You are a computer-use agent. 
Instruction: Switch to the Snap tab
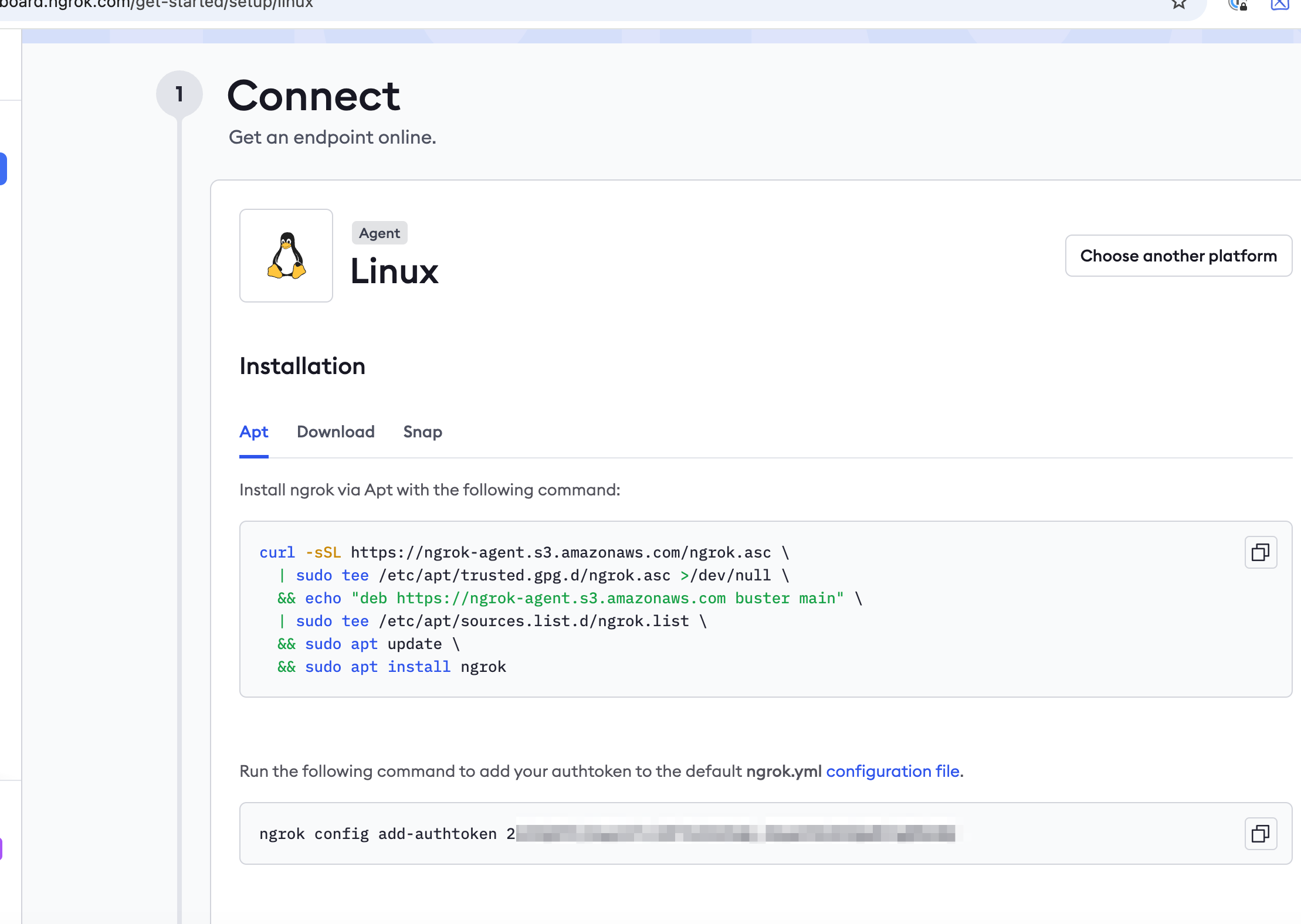click(x=422, y=432)
